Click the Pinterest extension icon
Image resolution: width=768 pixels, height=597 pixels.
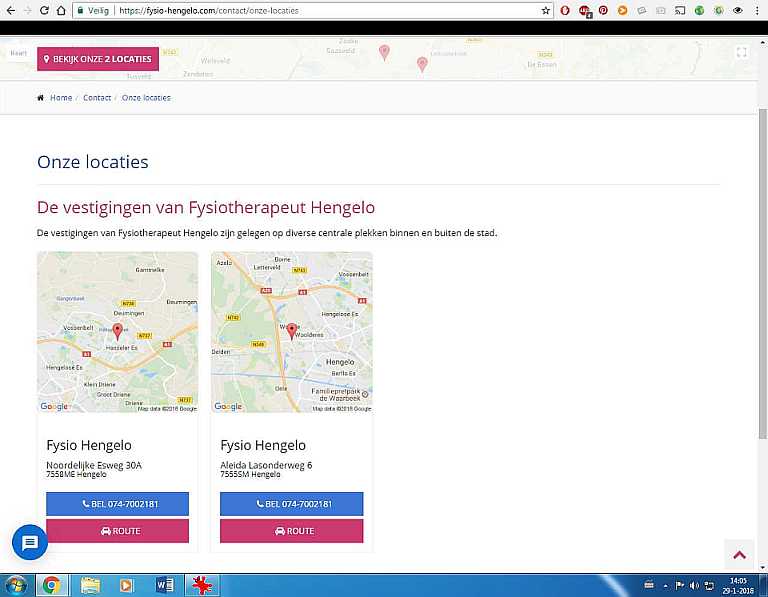pyautogui.click(x=603, y=10)
